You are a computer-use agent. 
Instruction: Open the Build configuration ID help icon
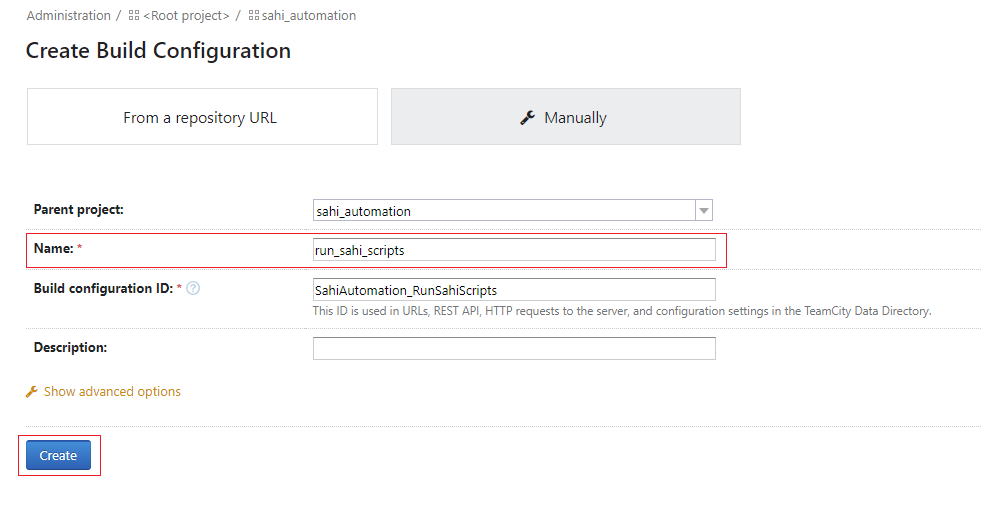(x=193, y=288)
